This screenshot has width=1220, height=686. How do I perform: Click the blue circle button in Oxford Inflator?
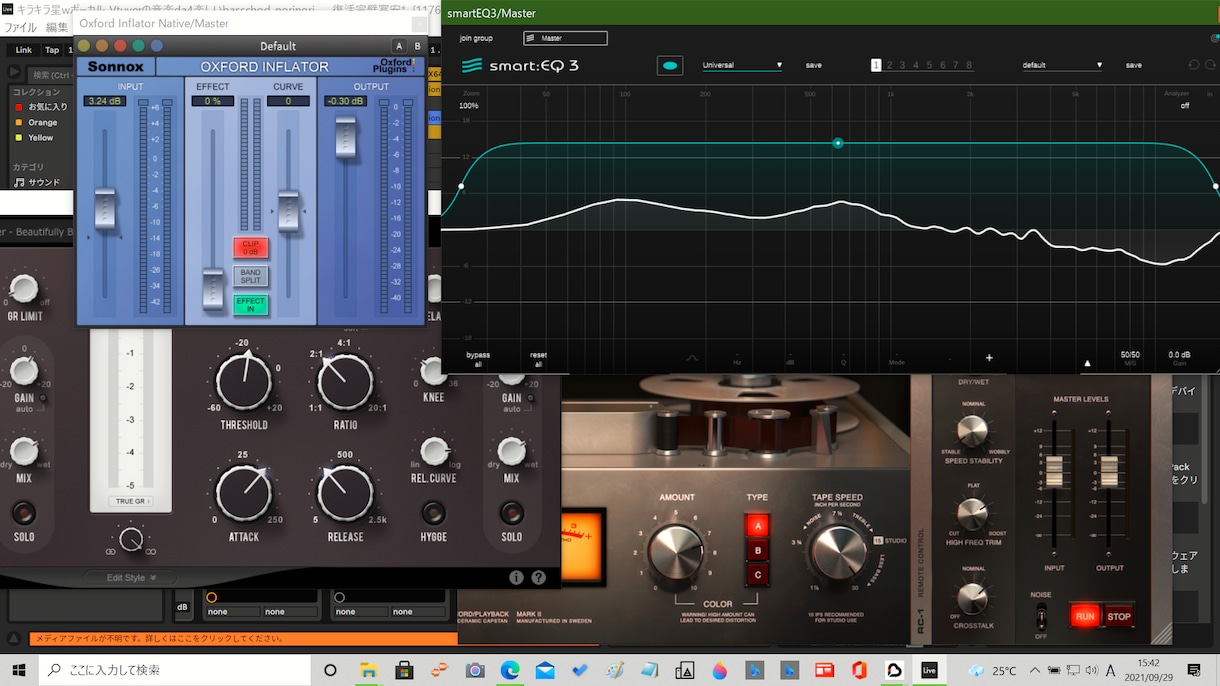[156, 46]
